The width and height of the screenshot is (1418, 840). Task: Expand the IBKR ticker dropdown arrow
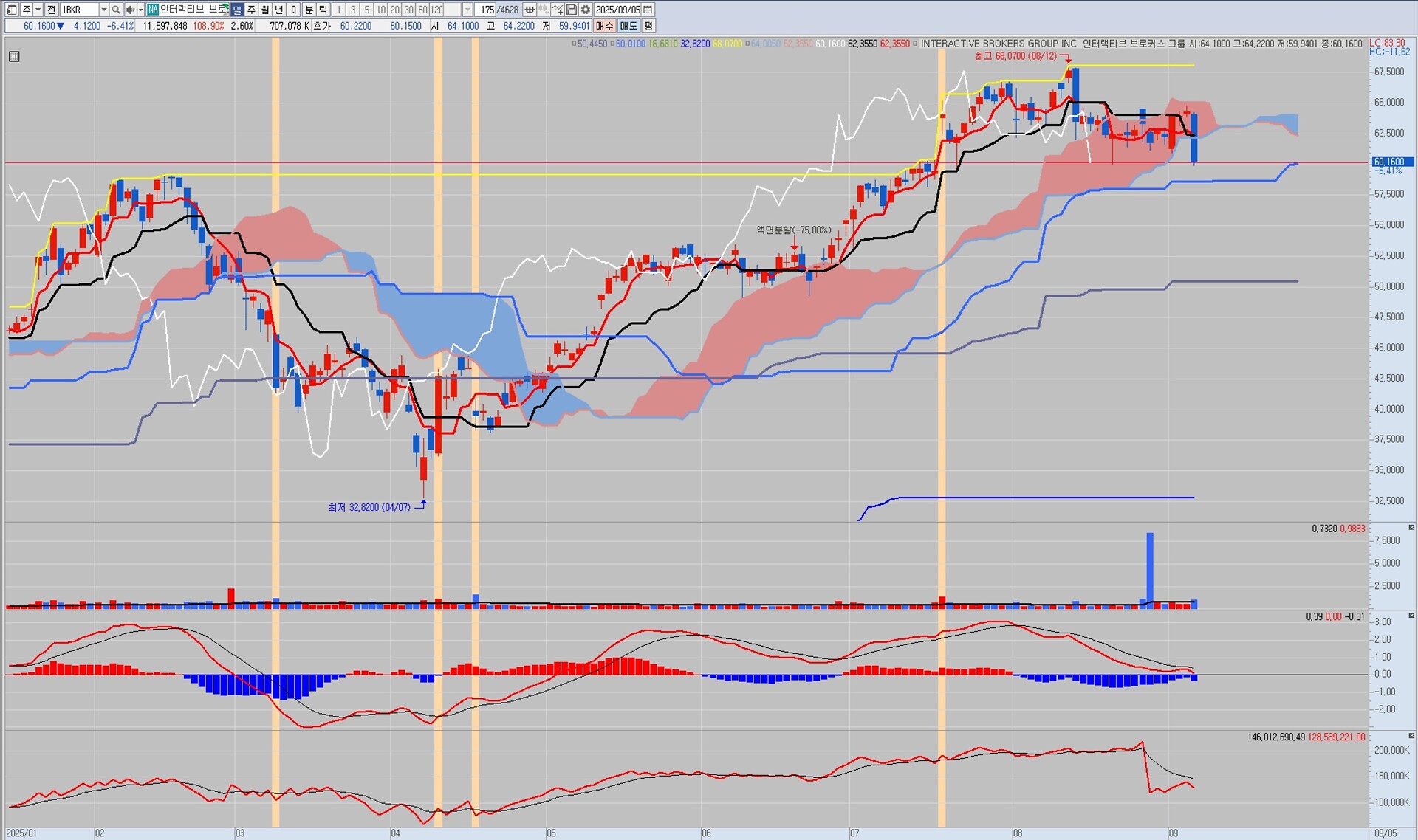click(x=103, y=10)
